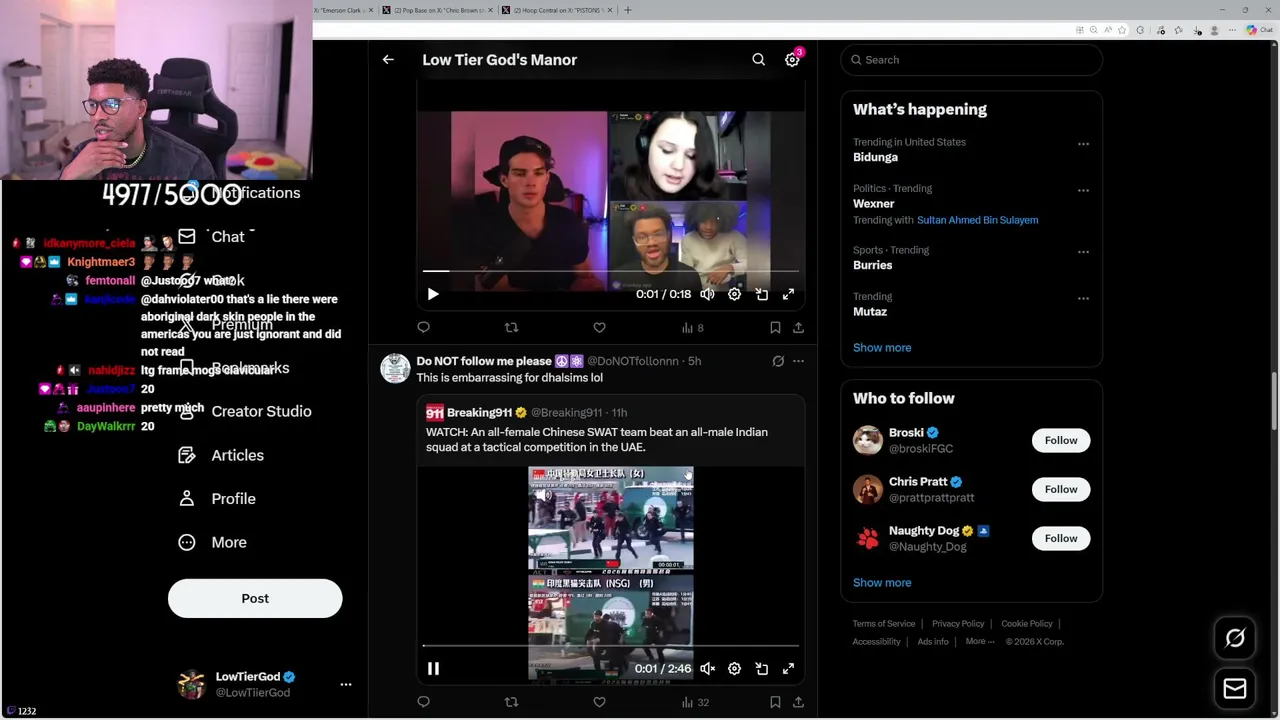Open a new browser tab with the plus button
The height and width of the screenshot is (720, 1280).
[x=628, y=10]
